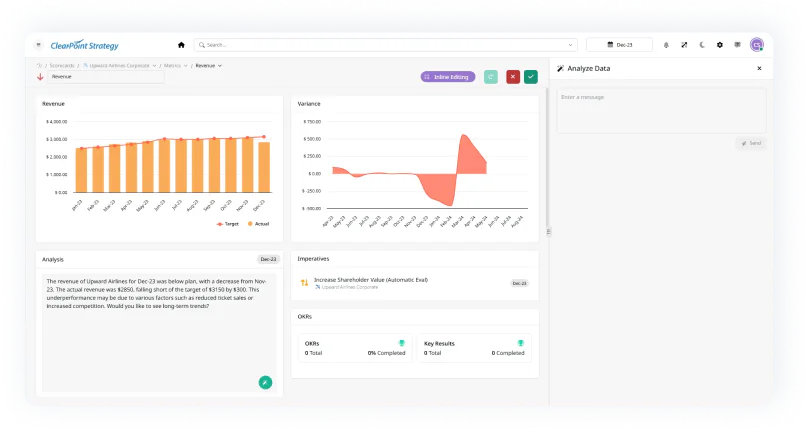Click the ClearPoint Strategy logo
809x431 pixels.
click(x=85, y=45)
